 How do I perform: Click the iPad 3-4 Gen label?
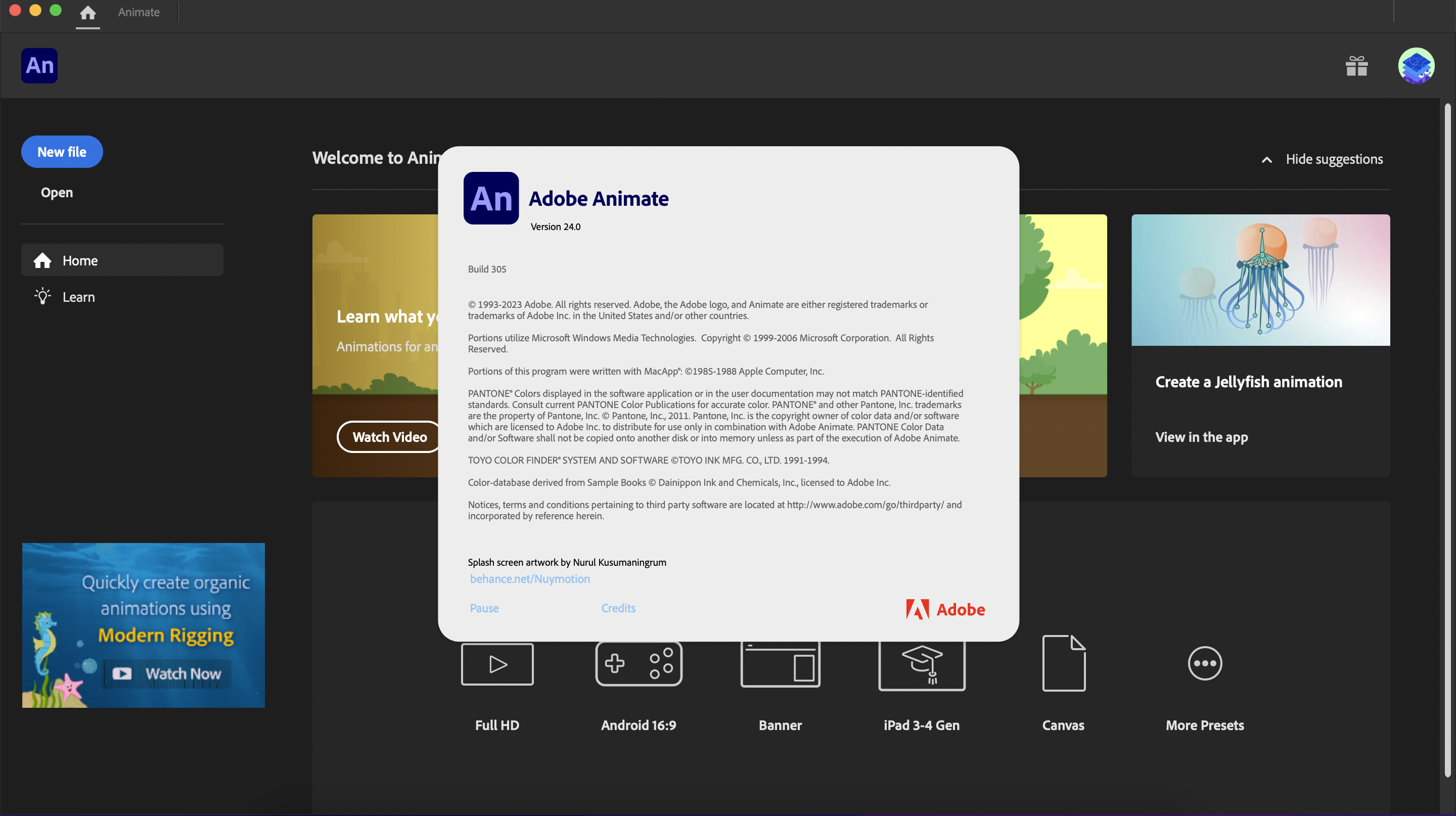tap(922, 725)
